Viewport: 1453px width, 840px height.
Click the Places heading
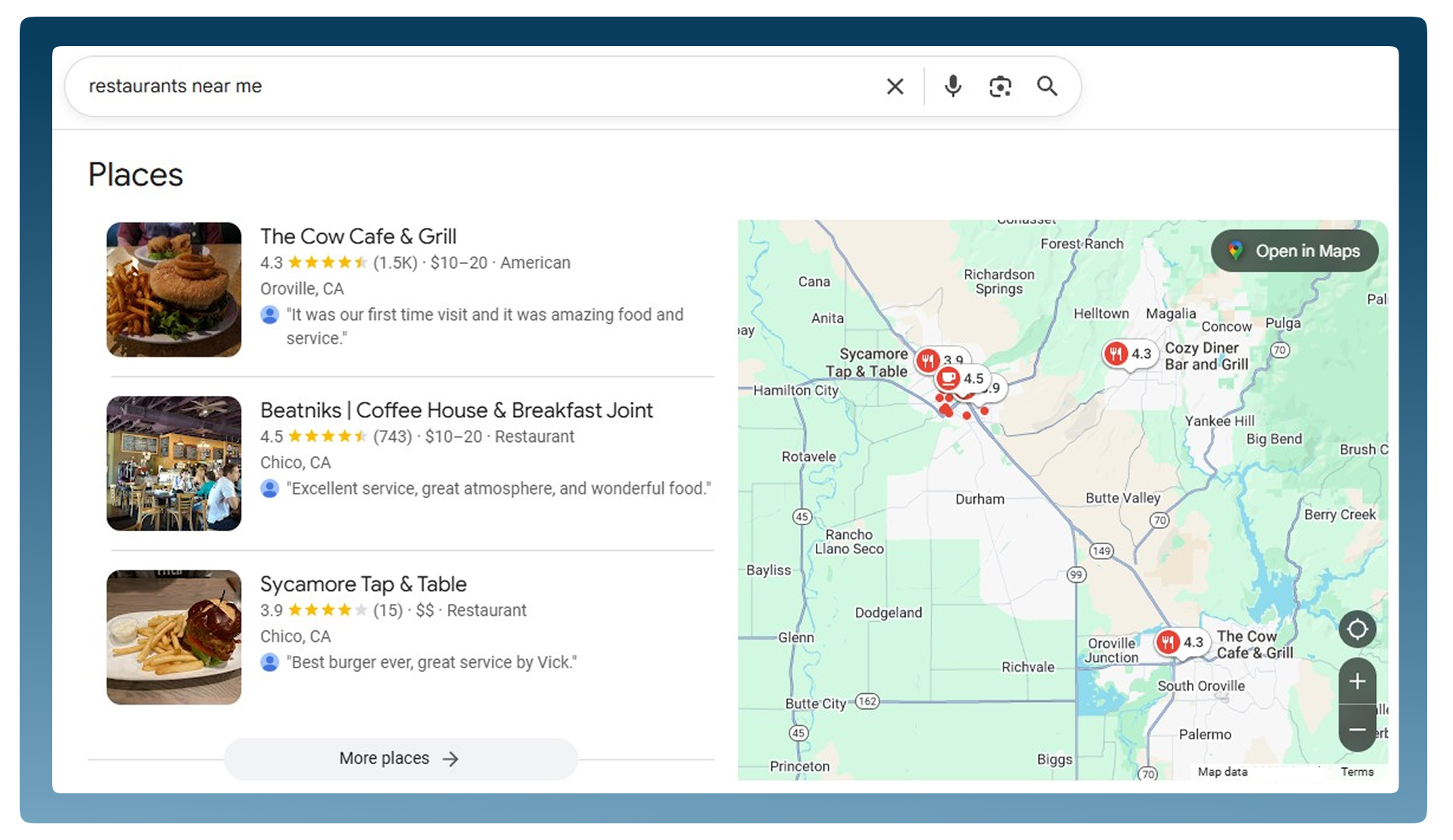(x=135, y=175)
